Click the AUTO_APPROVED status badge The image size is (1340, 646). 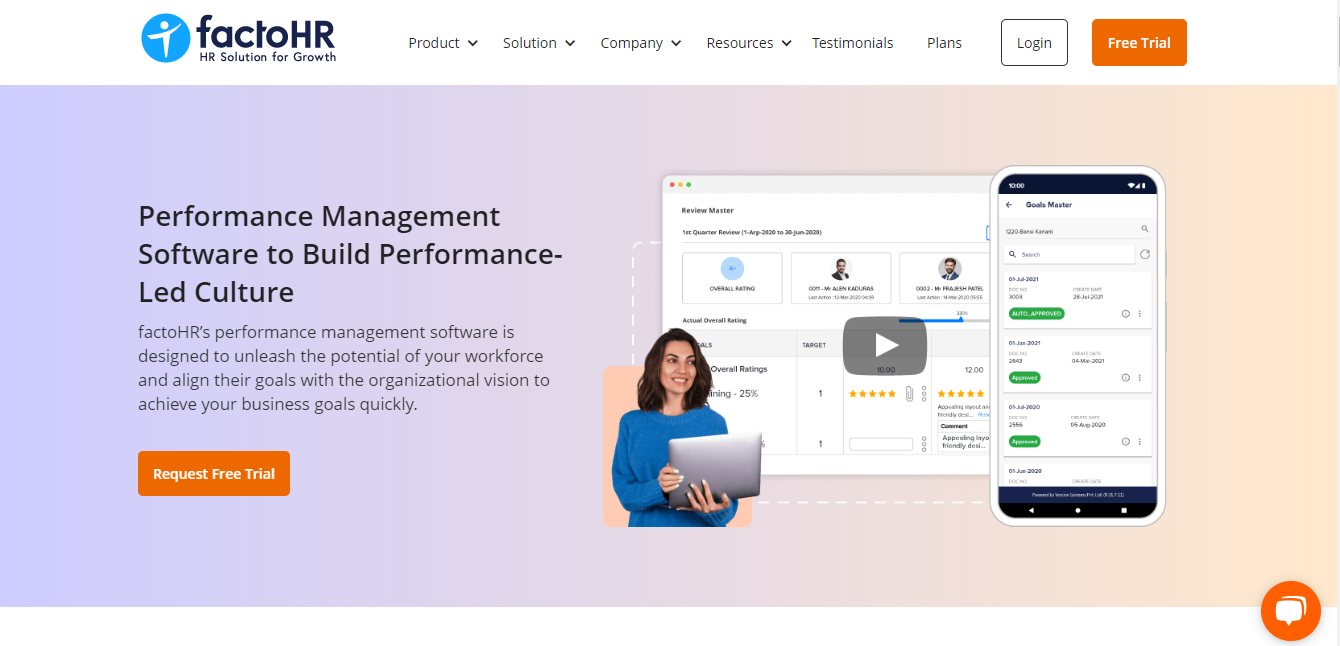click(1037, 313)
